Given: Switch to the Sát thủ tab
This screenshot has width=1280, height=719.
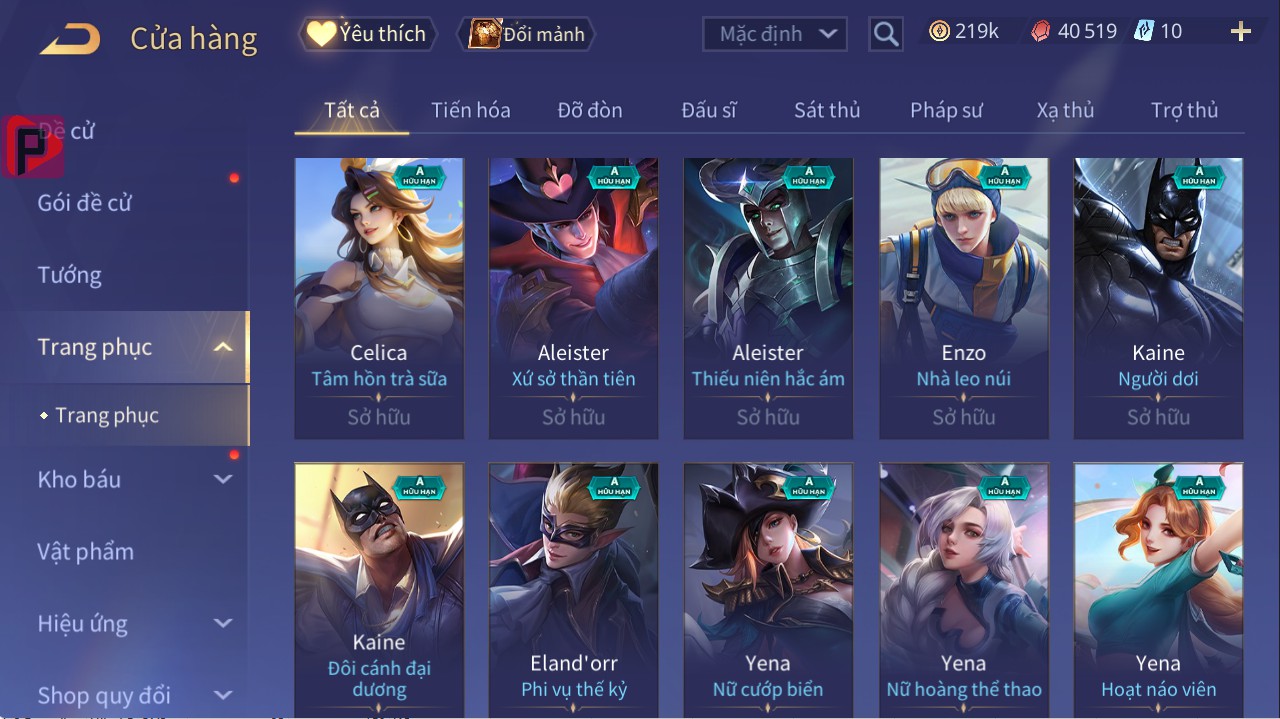Looking at the screenshot, I should [x=827, y=110].
